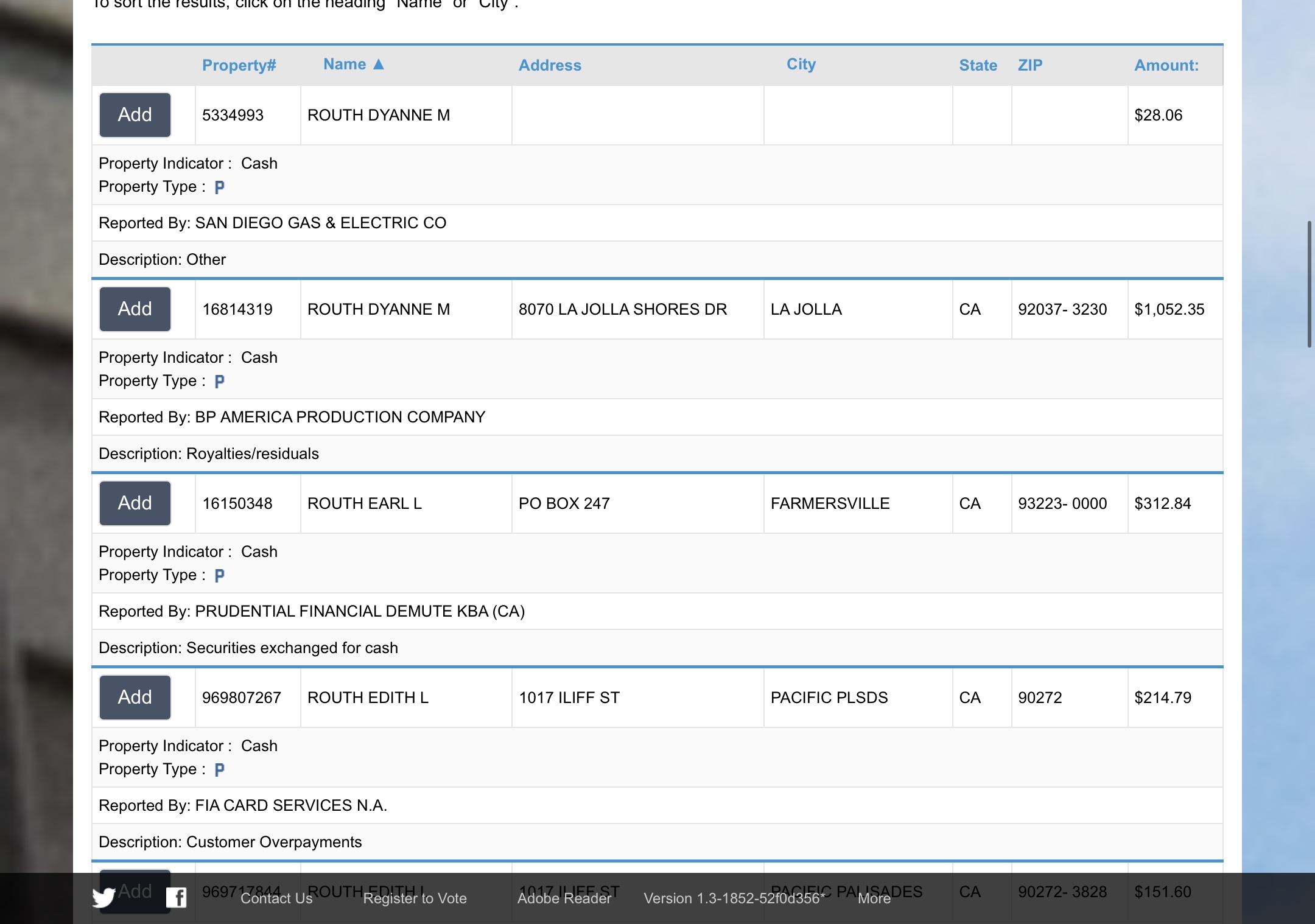
Task: Open Contact Us footer link
Action: pyautogui.click(x=276, y=898)
